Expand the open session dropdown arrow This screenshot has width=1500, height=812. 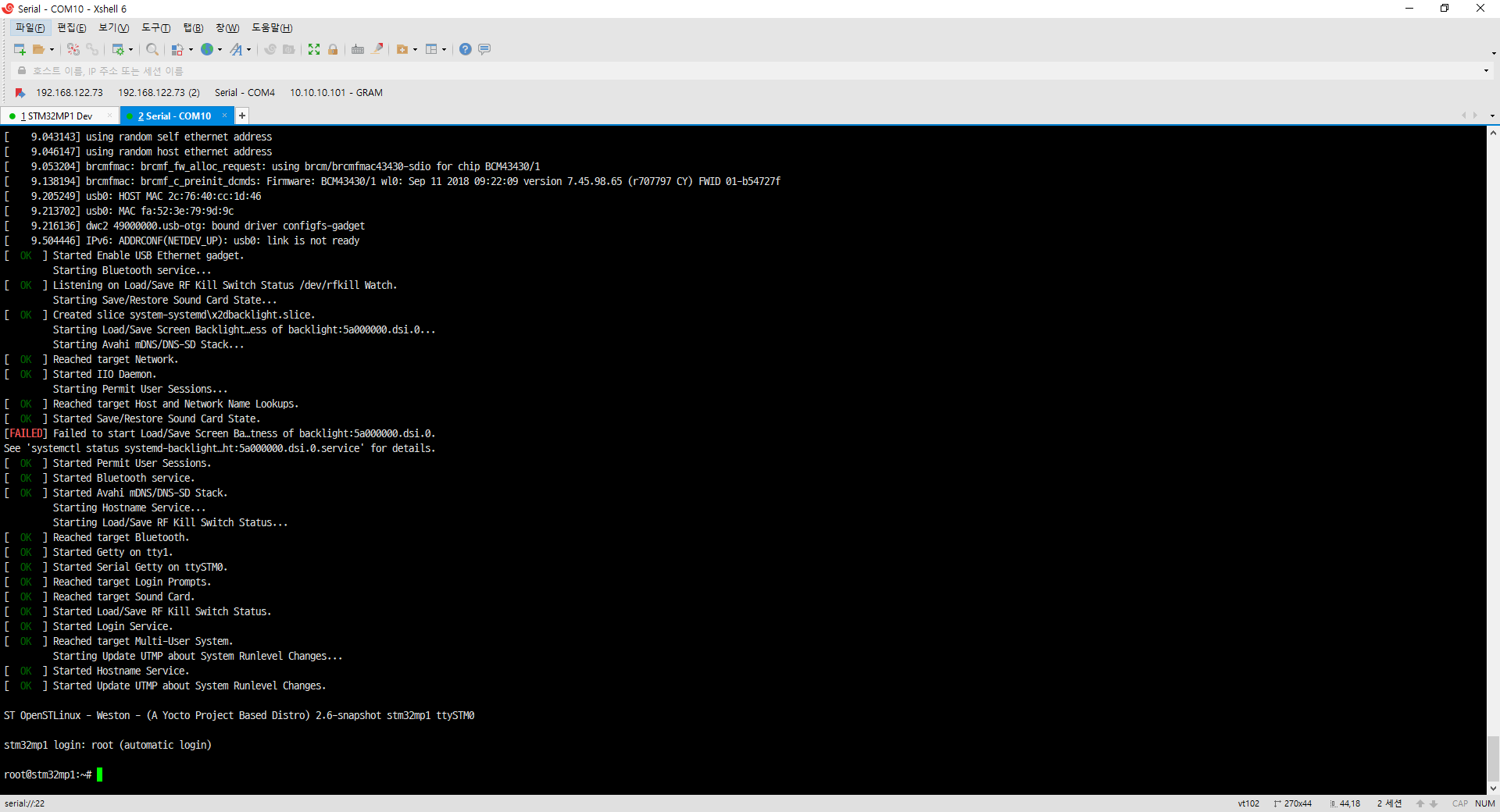click(52, 49)
